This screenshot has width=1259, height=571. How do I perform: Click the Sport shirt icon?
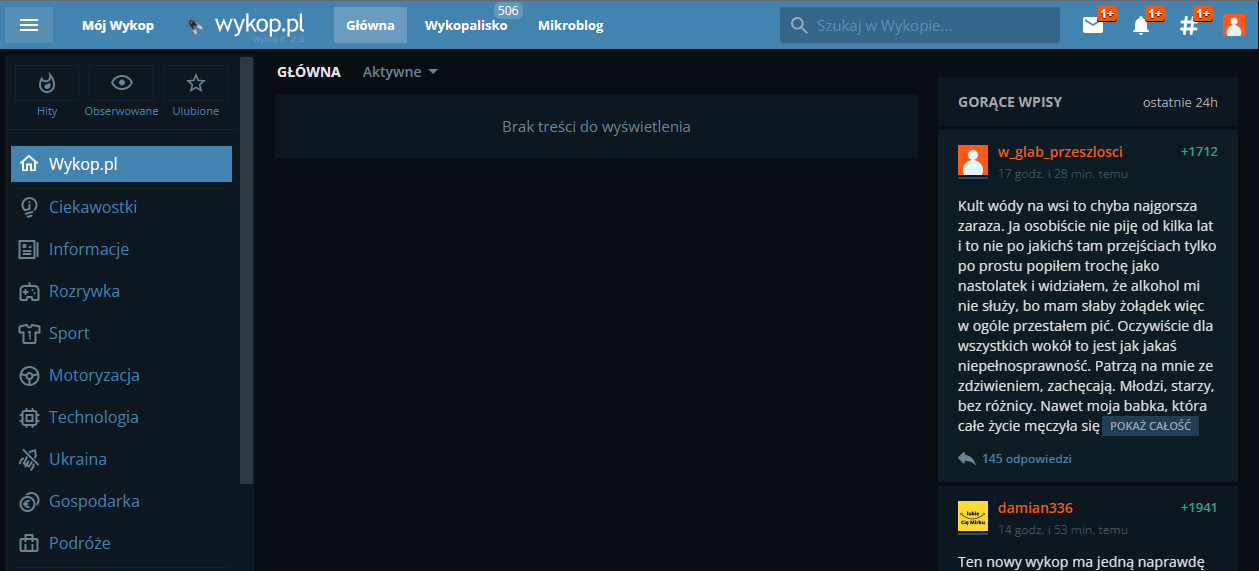(x=29, y=333)
